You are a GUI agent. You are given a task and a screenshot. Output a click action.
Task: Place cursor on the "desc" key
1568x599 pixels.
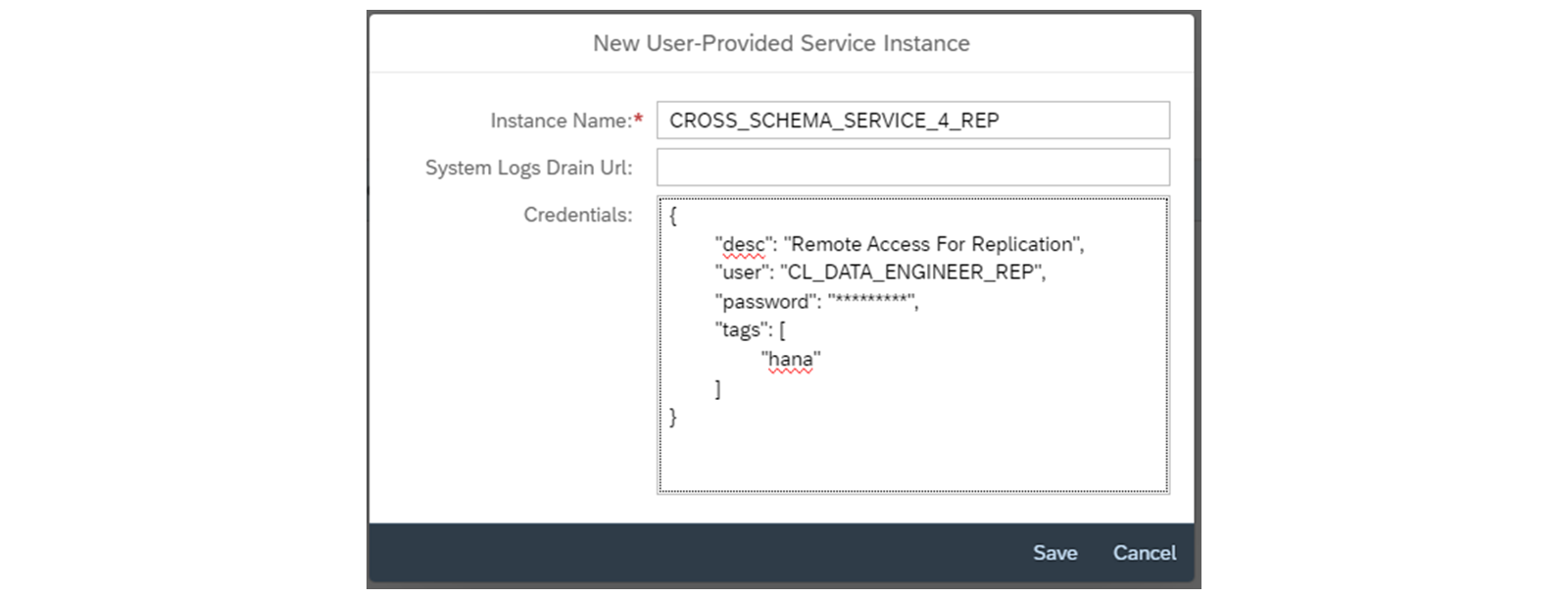pos(744,244)
